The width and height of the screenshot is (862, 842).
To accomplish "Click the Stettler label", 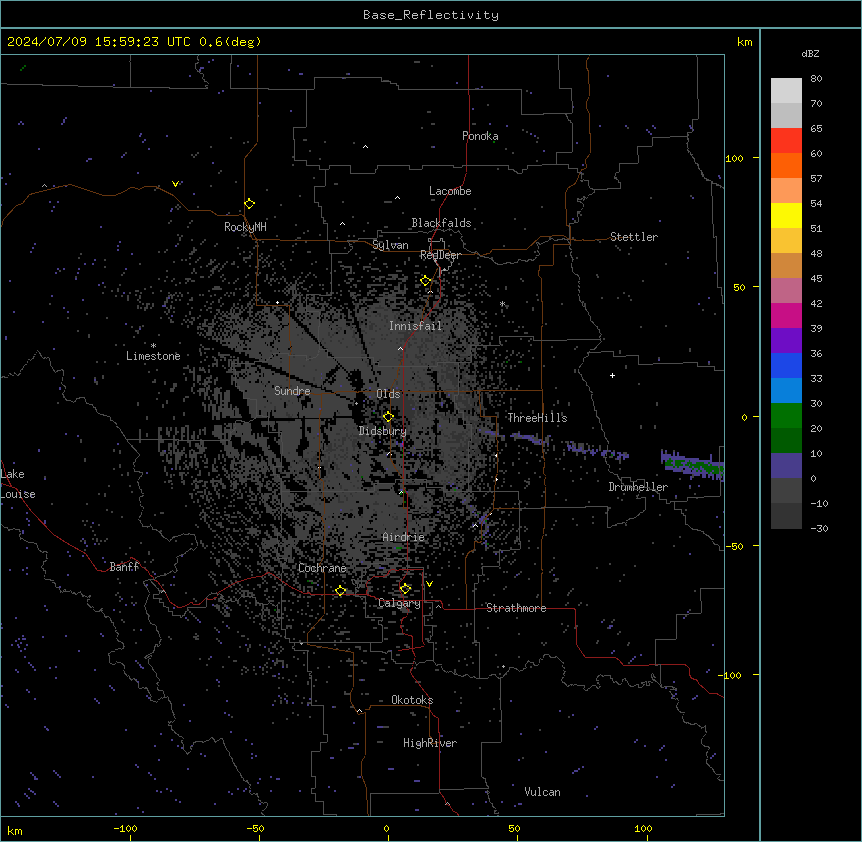I will [x=634, y=237].
